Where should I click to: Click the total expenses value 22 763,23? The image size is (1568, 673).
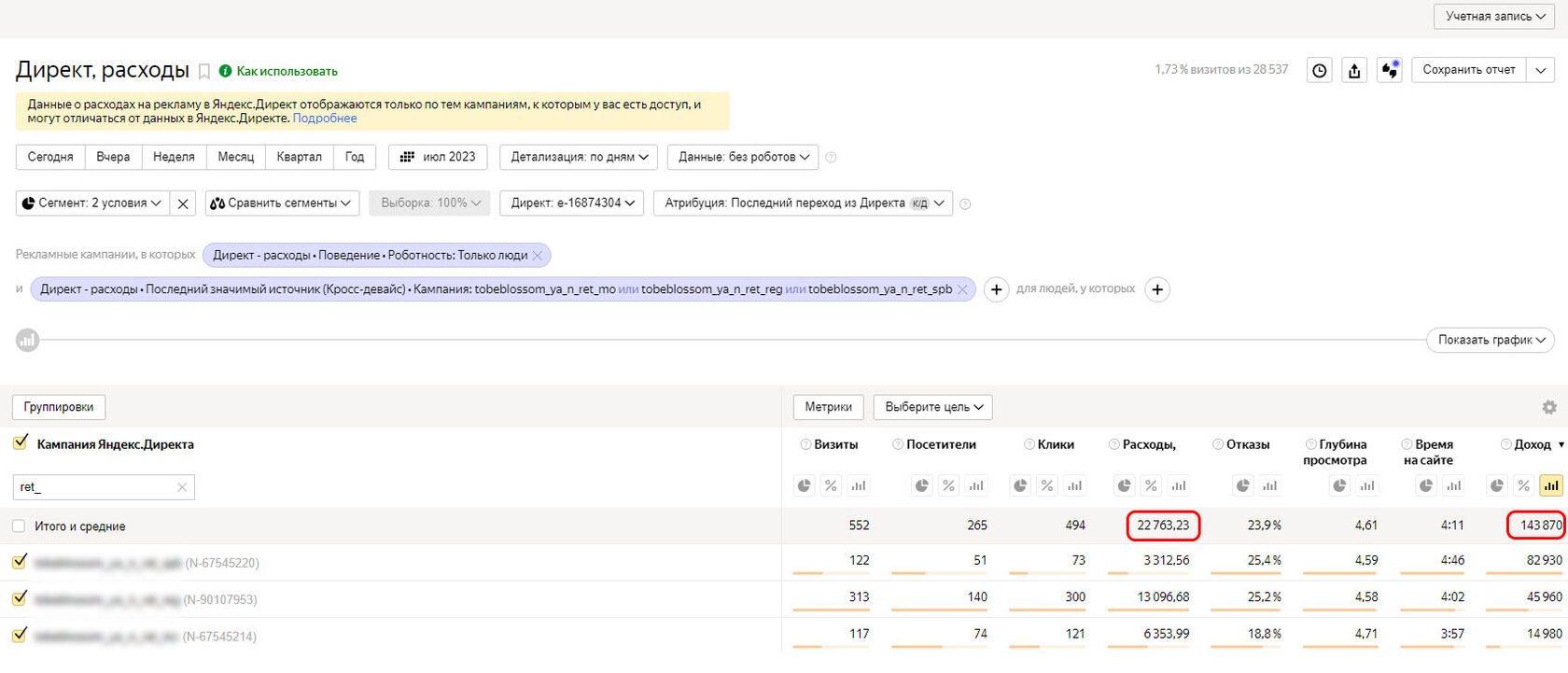click(1163, 526)
